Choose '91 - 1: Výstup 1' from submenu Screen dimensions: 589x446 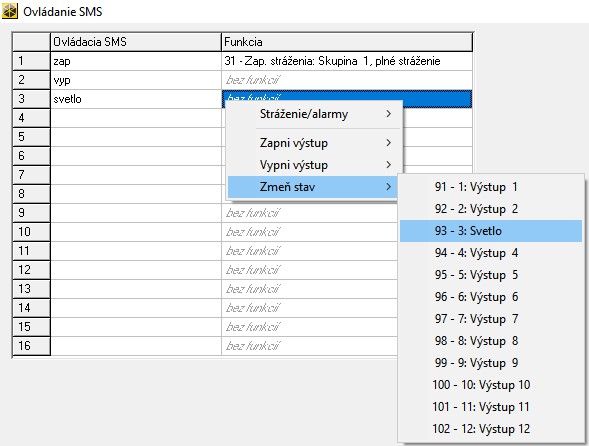point(491,187)
